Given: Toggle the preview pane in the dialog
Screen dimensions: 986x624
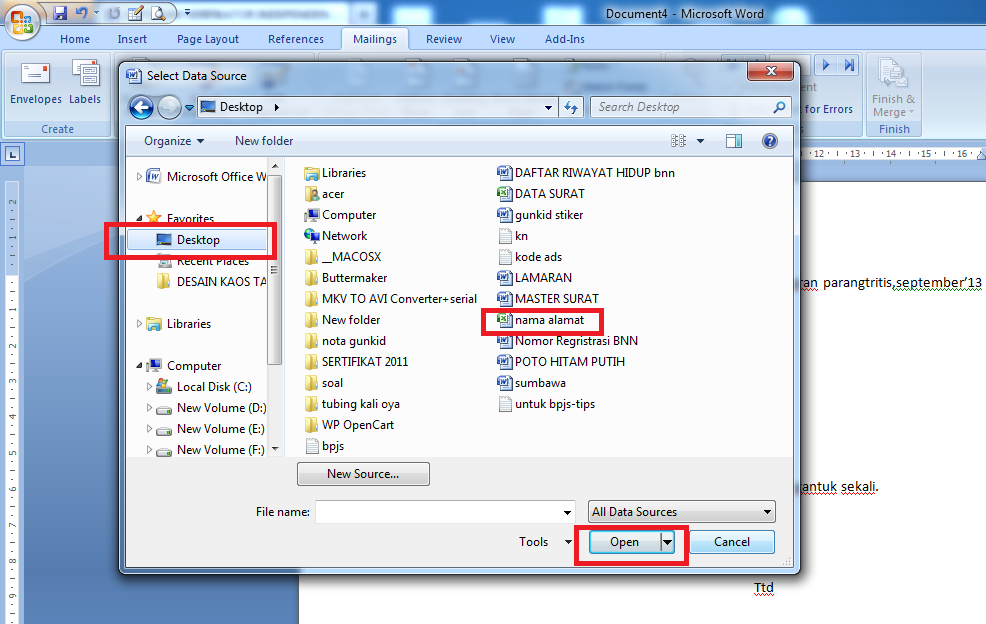Looking at the screenshot, I should pos(734,140).
